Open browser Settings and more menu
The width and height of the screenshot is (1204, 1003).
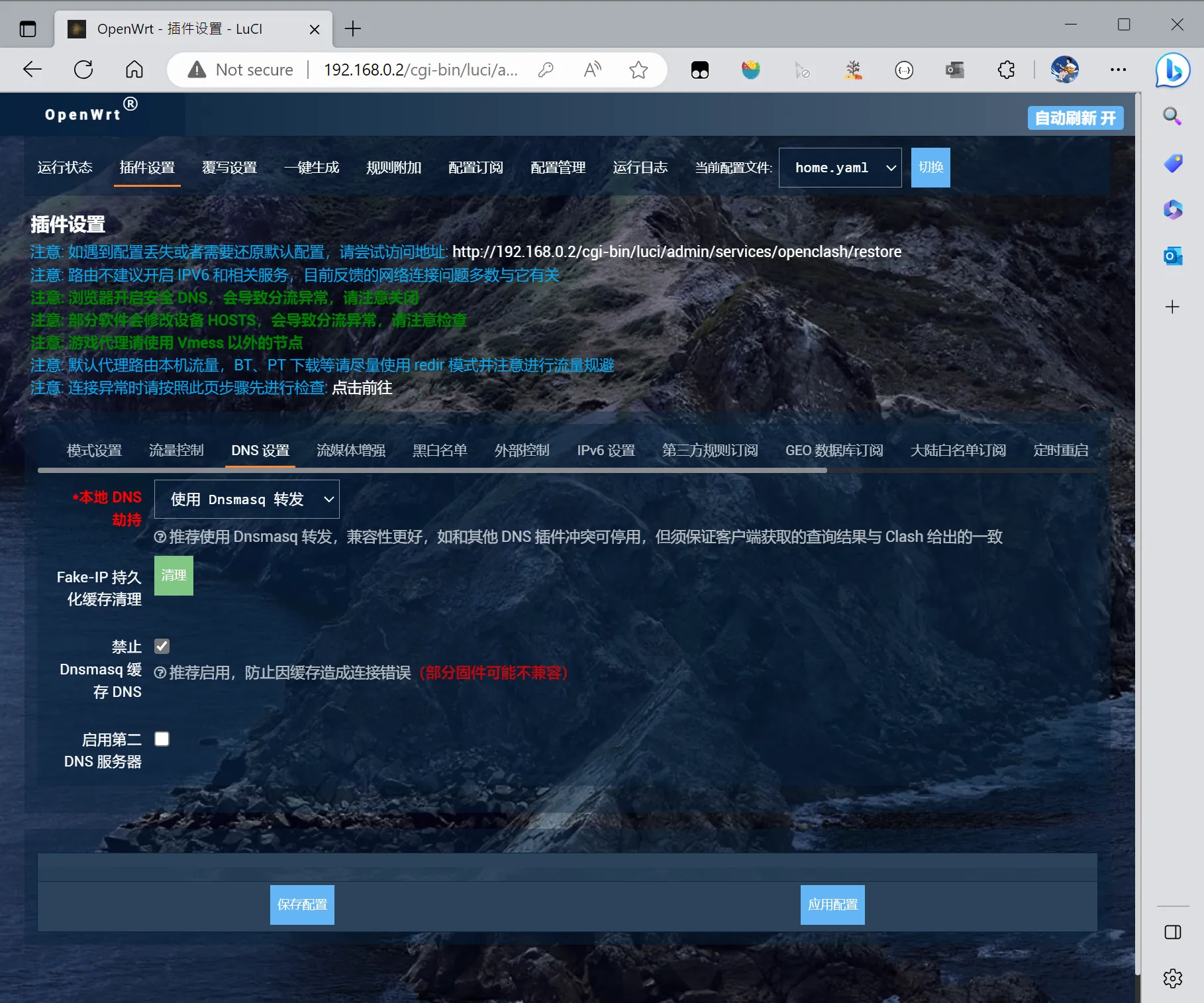point(1119,70)
